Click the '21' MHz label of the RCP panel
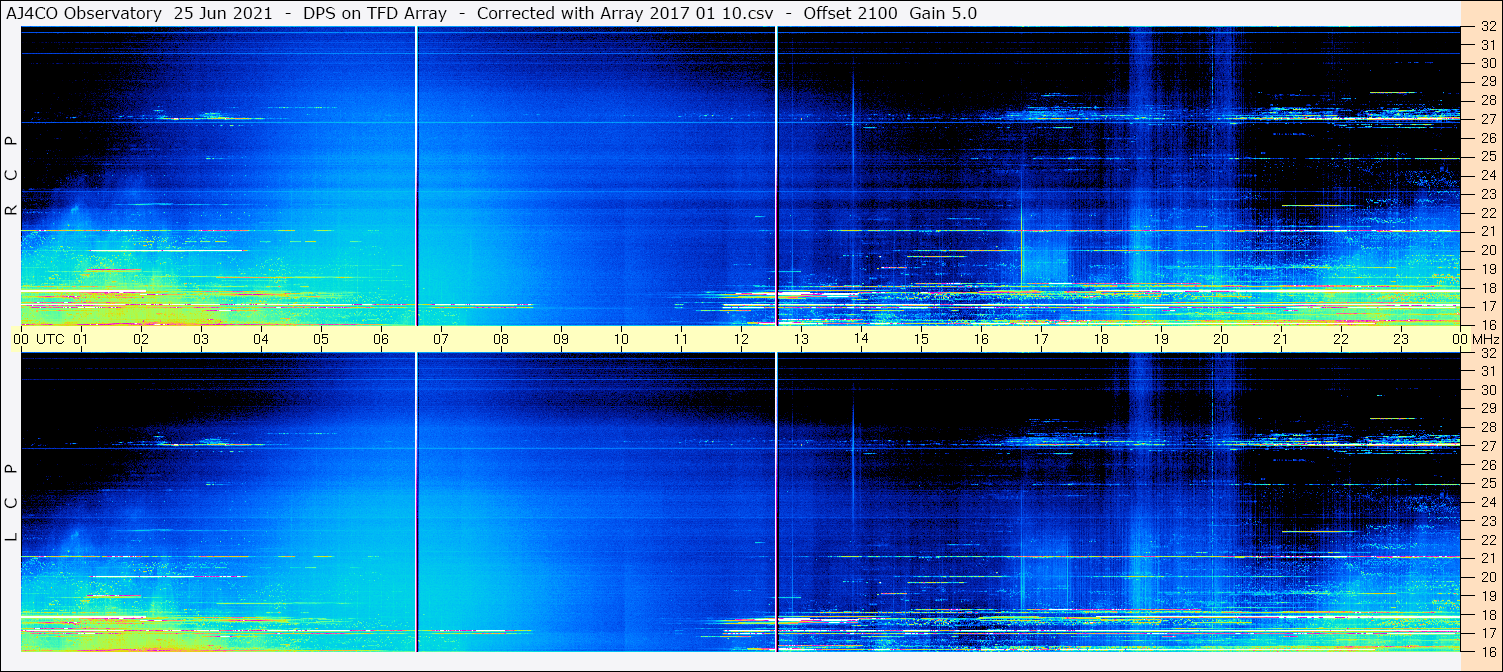The height and width of the screenshot is (672, 1503). 1487,232
